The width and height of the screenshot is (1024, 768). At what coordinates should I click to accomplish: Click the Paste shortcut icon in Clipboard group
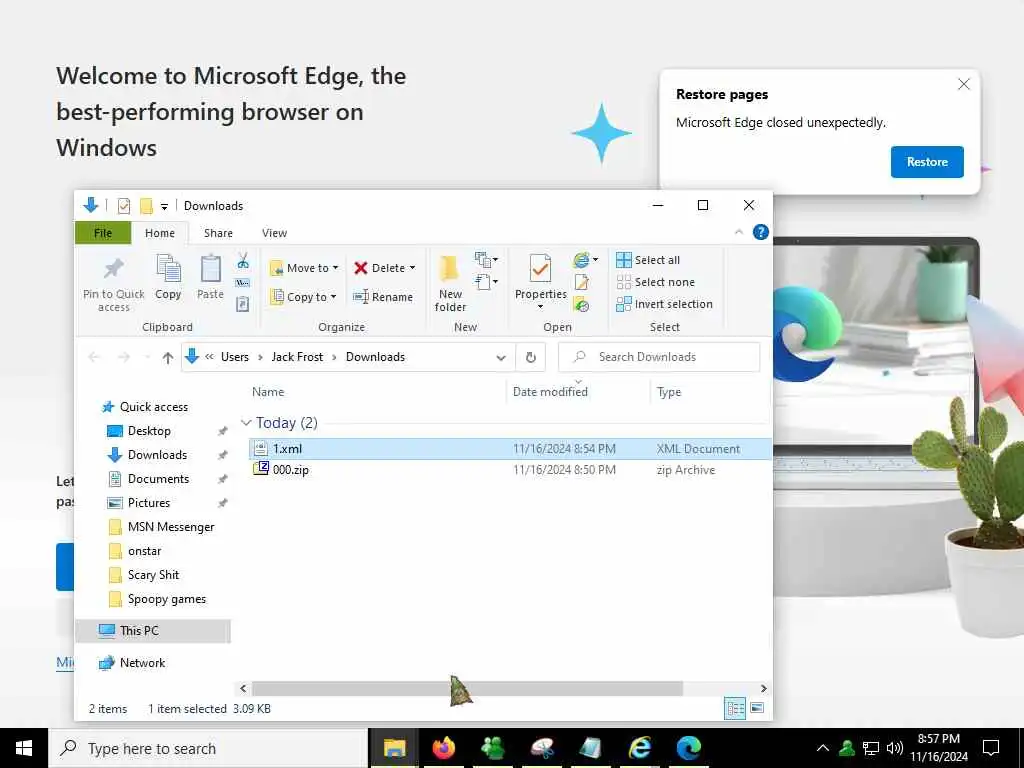coord(243,304)
